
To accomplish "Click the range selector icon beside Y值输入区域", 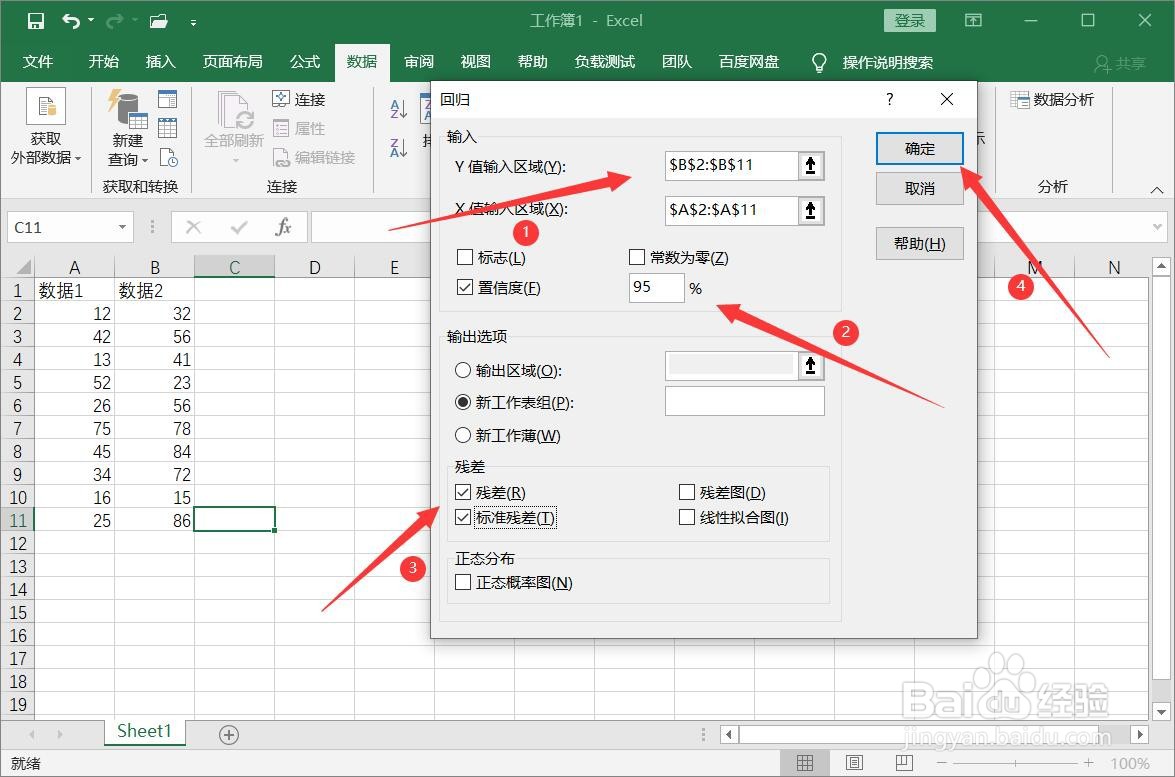I will coord(810,166).
